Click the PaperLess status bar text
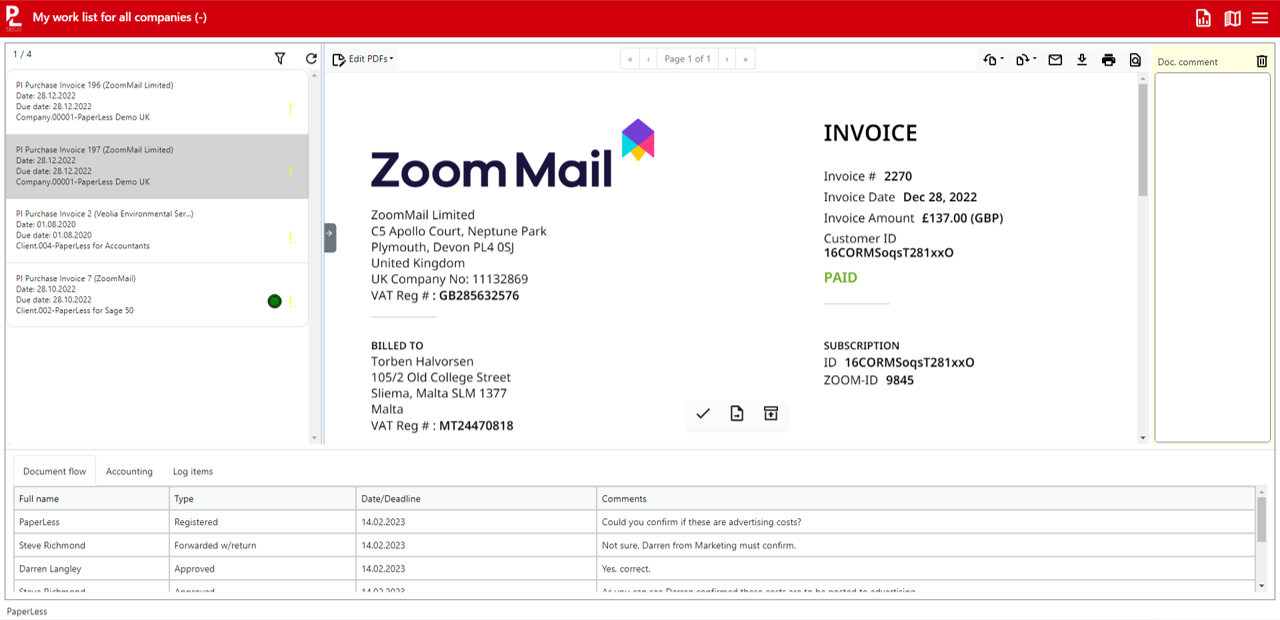 pyautogui.click(x=27, y=611)
